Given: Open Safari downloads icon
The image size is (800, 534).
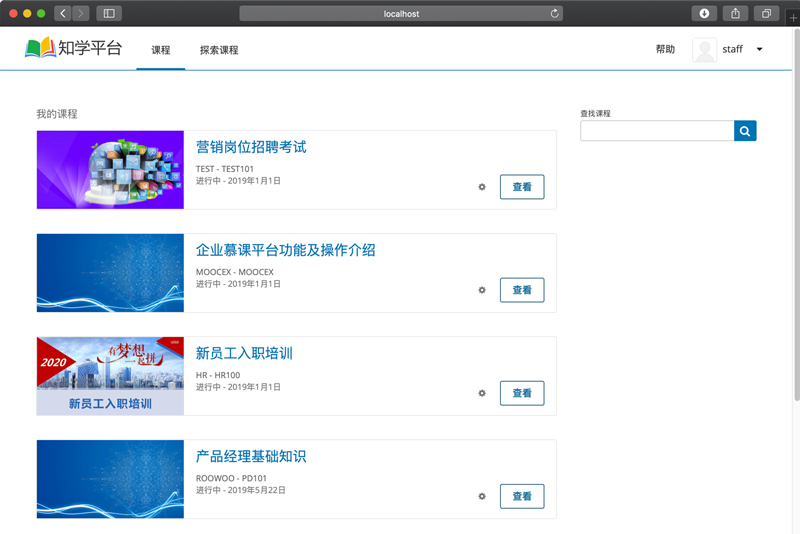Looking at the screenshot, I should click(x=704, y=13).
